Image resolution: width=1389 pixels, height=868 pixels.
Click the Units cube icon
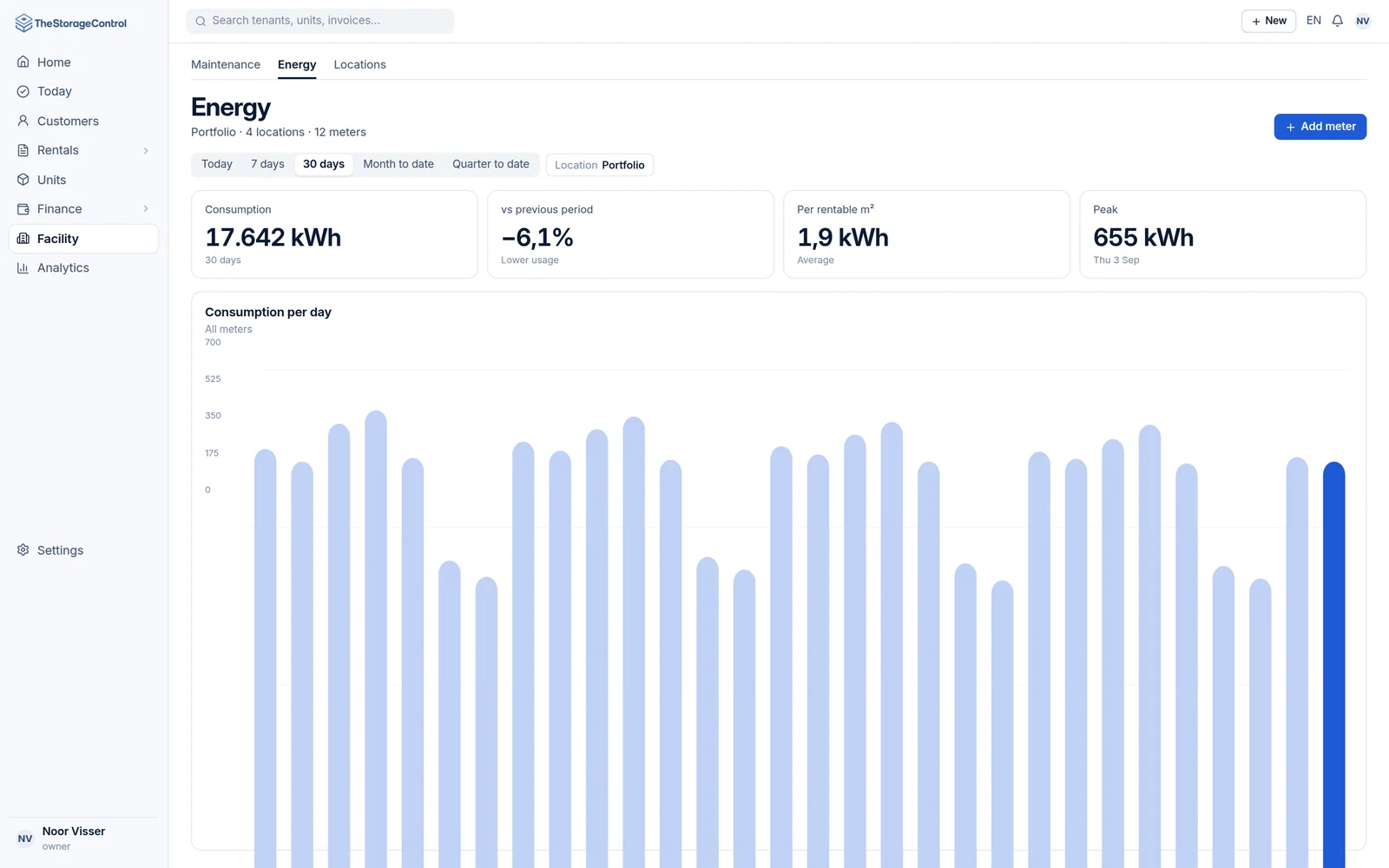point(23,180)
